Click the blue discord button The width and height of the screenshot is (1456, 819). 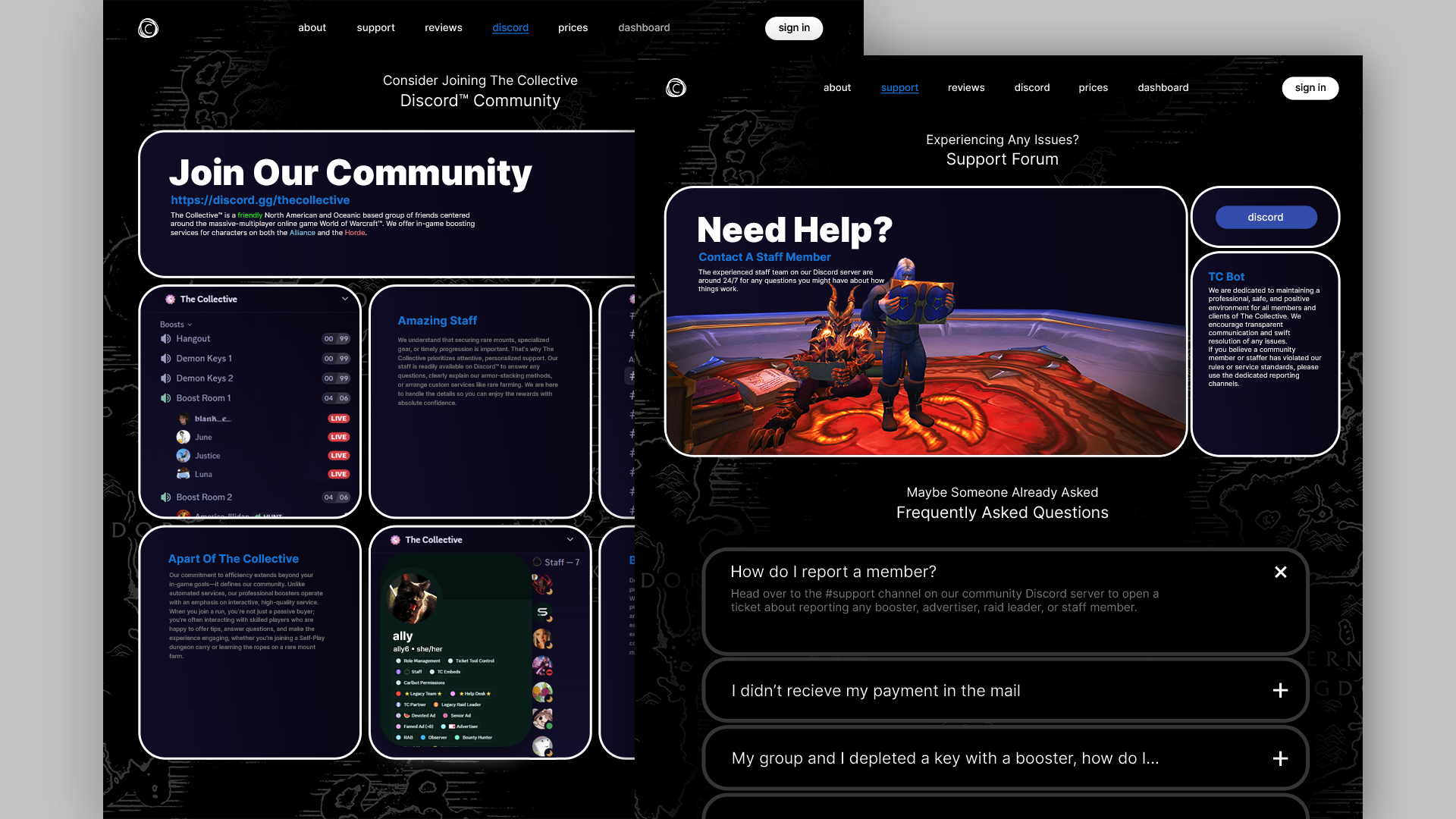tap(1266, 217)
